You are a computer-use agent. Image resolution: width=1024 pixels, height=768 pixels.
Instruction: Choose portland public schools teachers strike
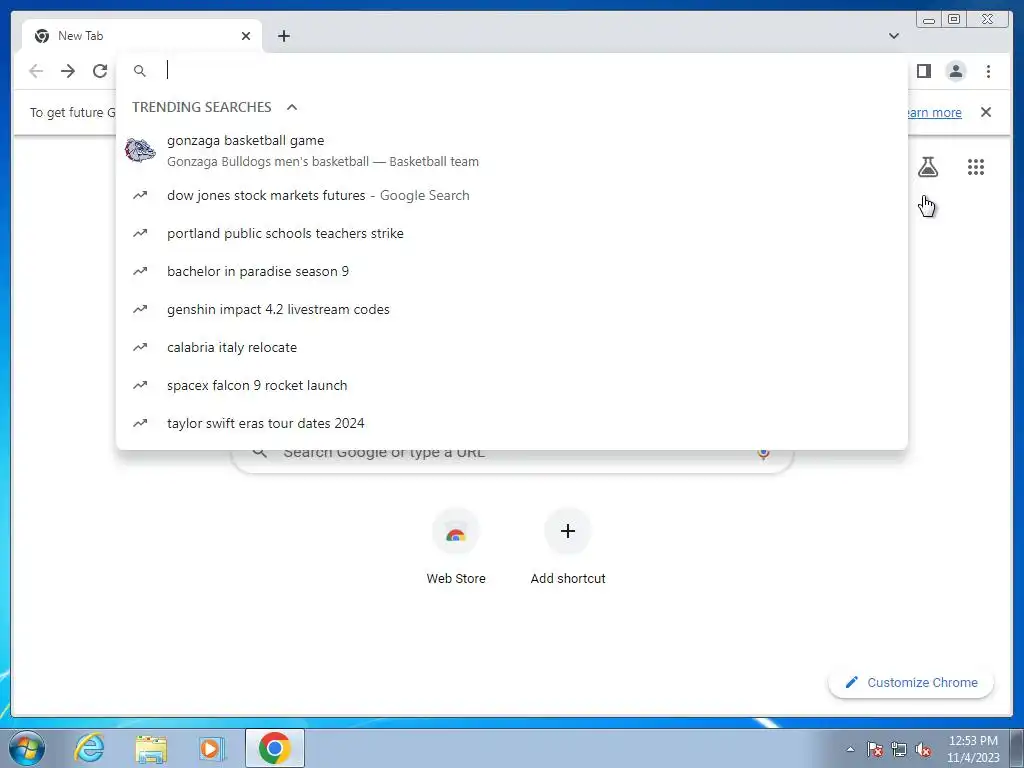(511, 233)
